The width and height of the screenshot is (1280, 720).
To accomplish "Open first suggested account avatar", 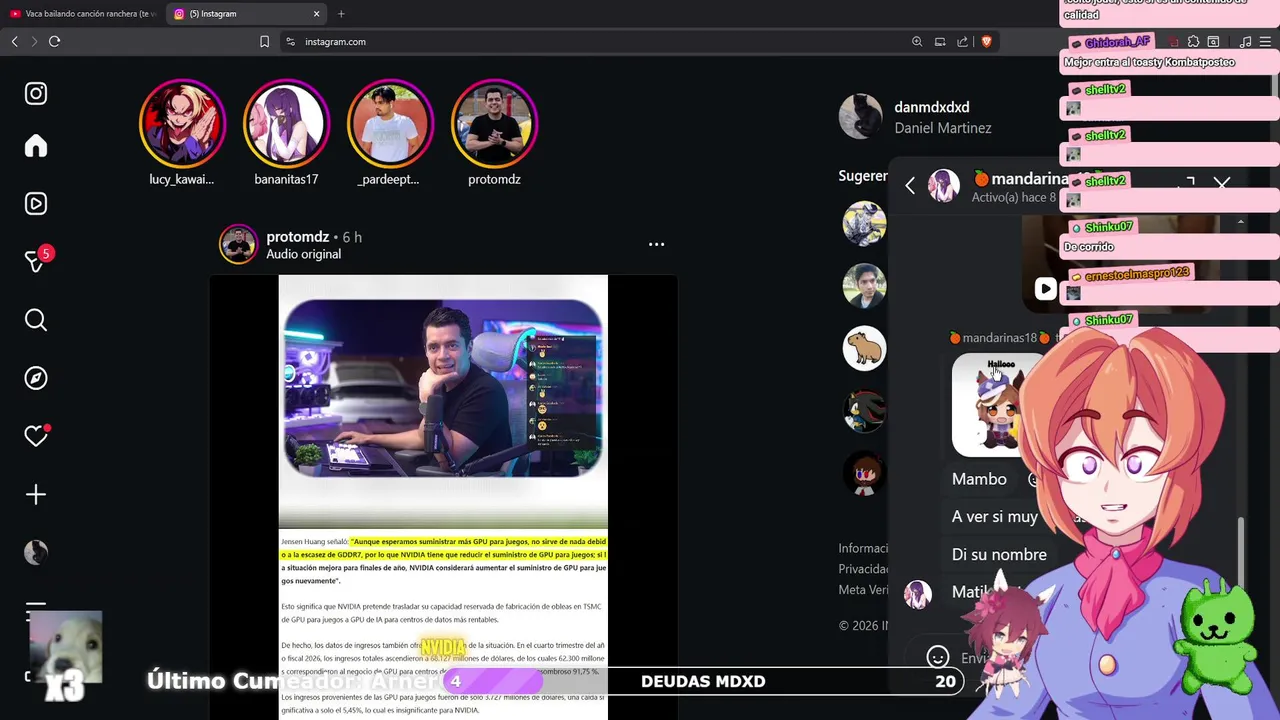I will pos(864,223).
